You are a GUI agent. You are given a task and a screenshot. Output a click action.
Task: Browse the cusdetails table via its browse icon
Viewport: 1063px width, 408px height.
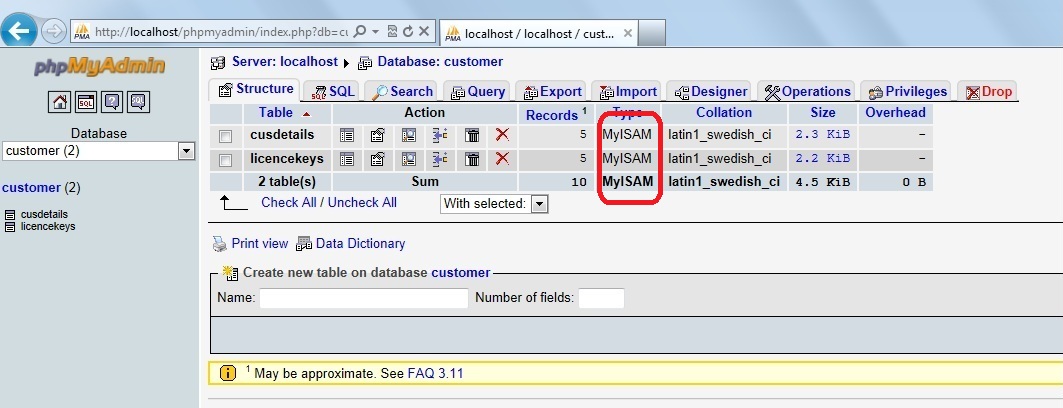click(347, 136)
